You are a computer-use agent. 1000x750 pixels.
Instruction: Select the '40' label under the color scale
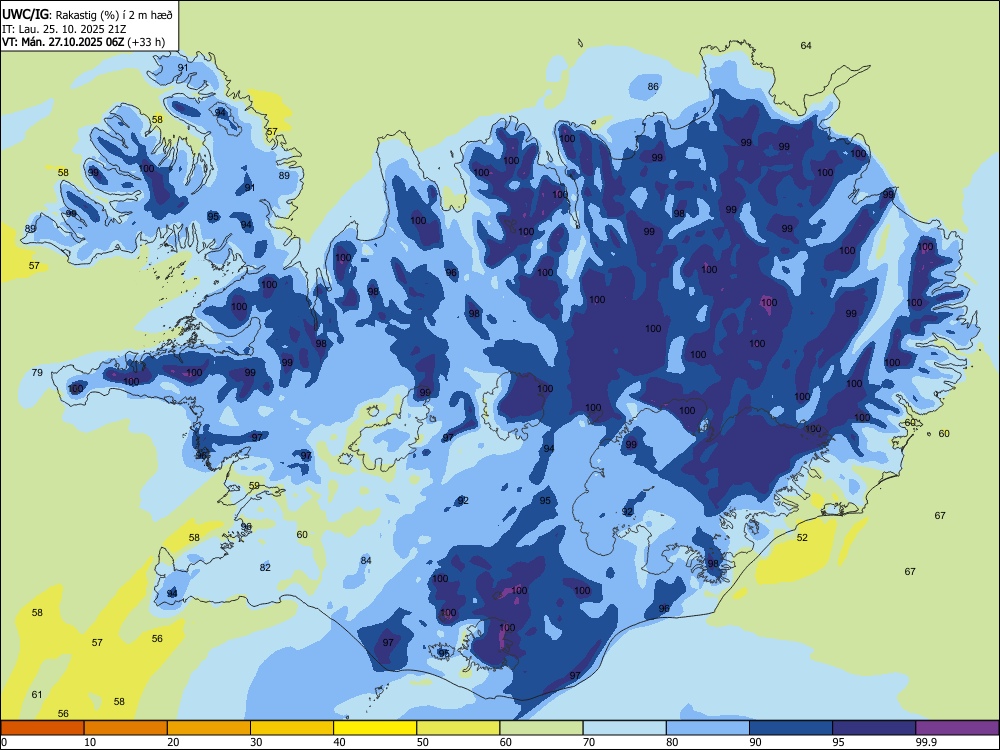pyautogui.click(x=340, y=742)
